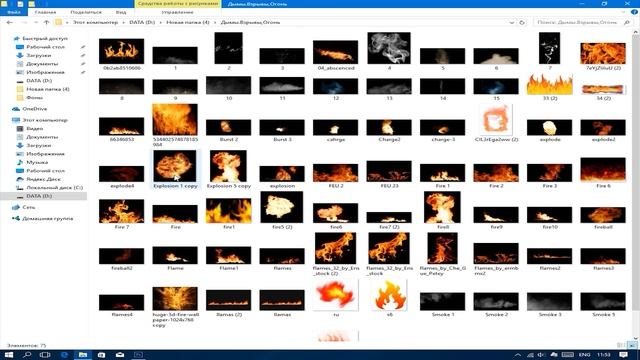
Task: Click DATA (D:) in the address breadcrumb
Action: (142, 22)
